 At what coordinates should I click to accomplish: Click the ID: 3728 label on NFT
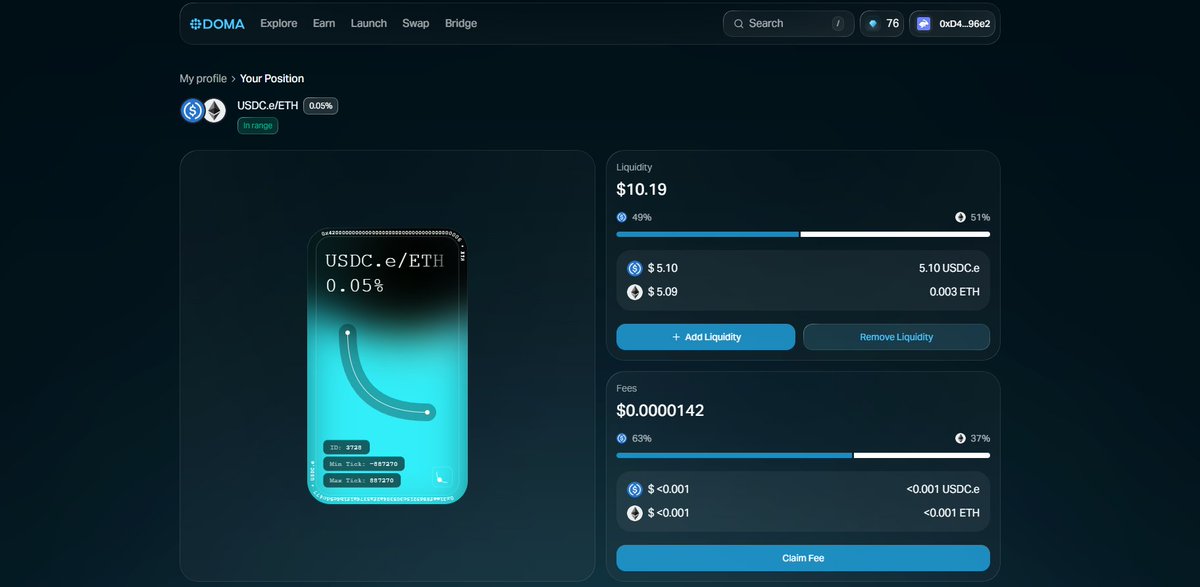(x=347, y=447)
